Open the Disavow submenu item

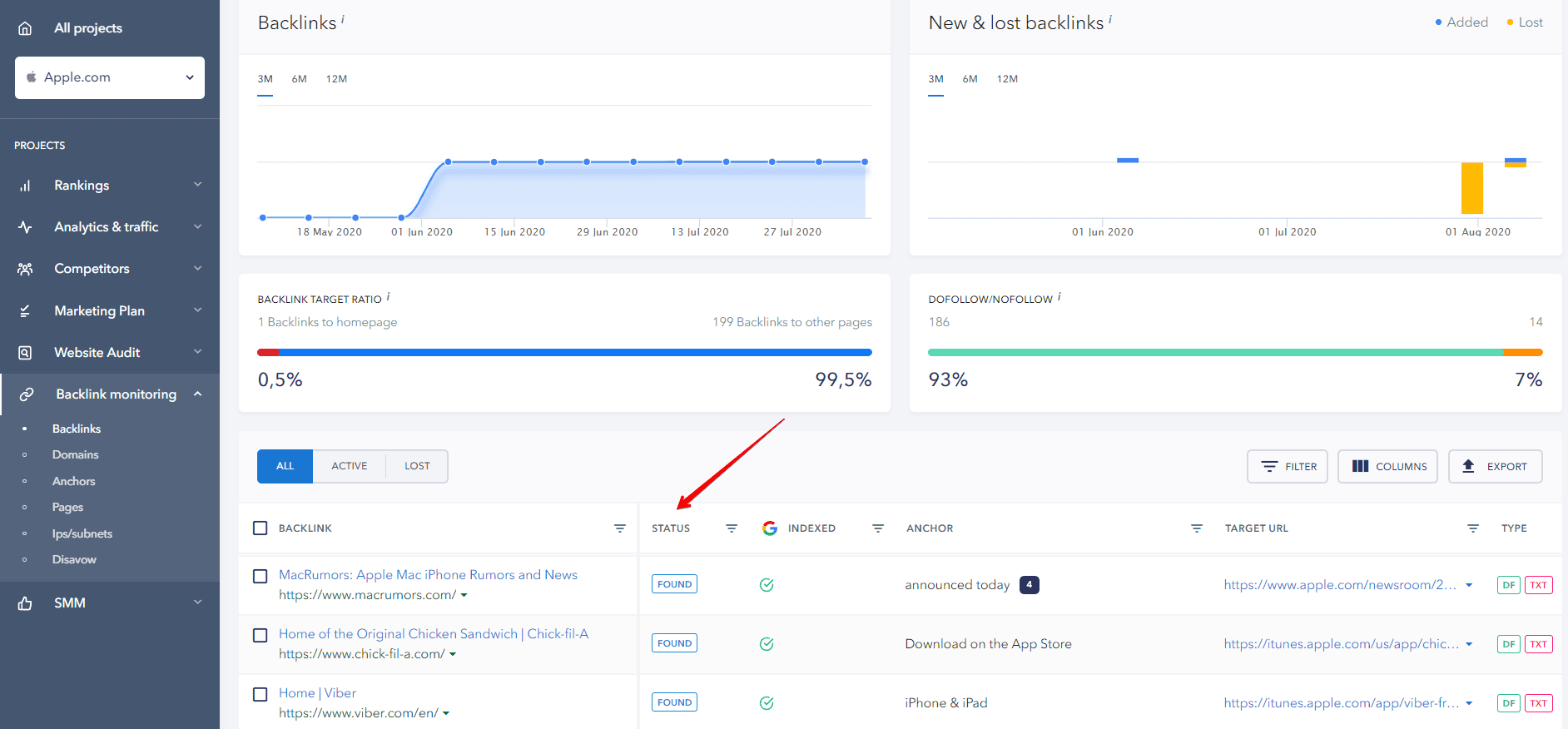(74, 560)
